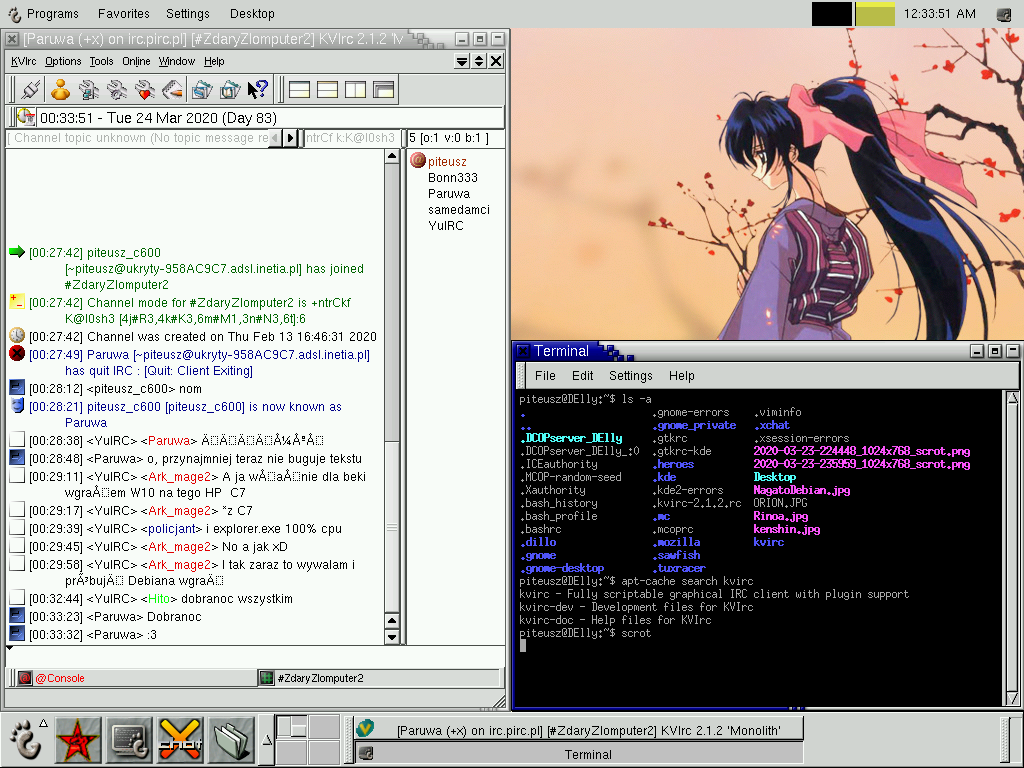Open the Terminal Settings menu
The image size is (1024, 768).
tap(630, 376)
